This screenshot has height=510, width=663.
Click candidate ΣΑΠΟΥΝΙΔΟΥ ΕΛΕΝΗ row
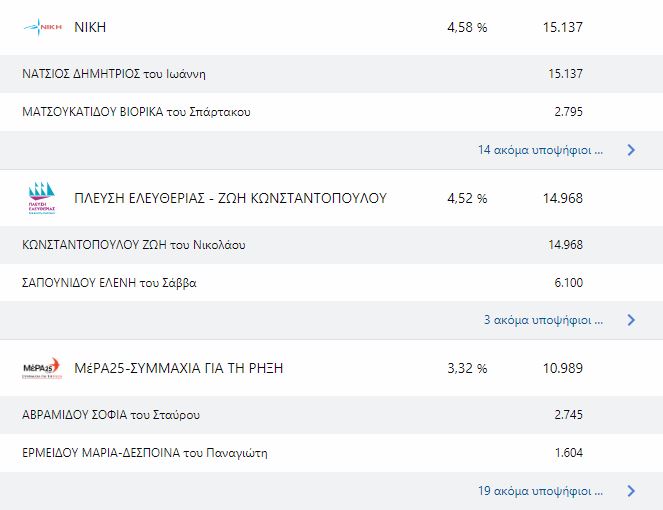332,282
